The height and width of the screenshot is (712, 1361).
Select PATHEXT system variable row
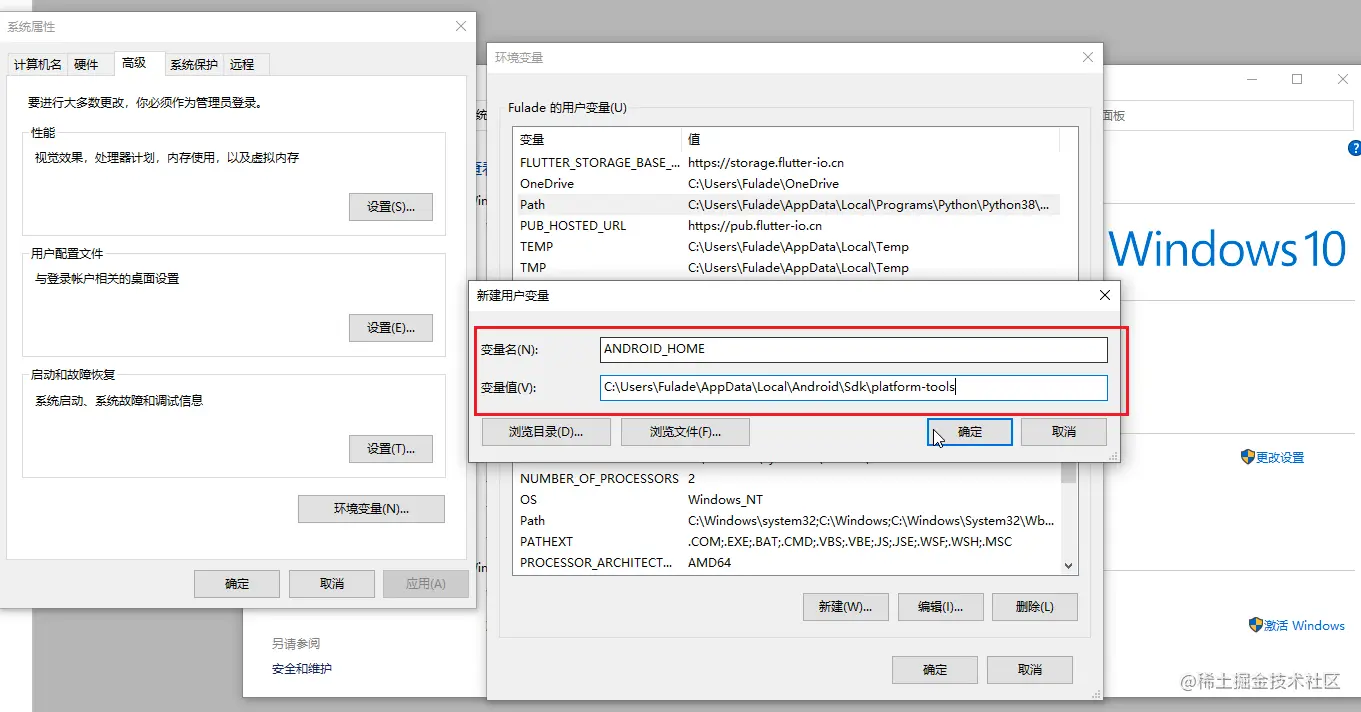coord(786,541)
